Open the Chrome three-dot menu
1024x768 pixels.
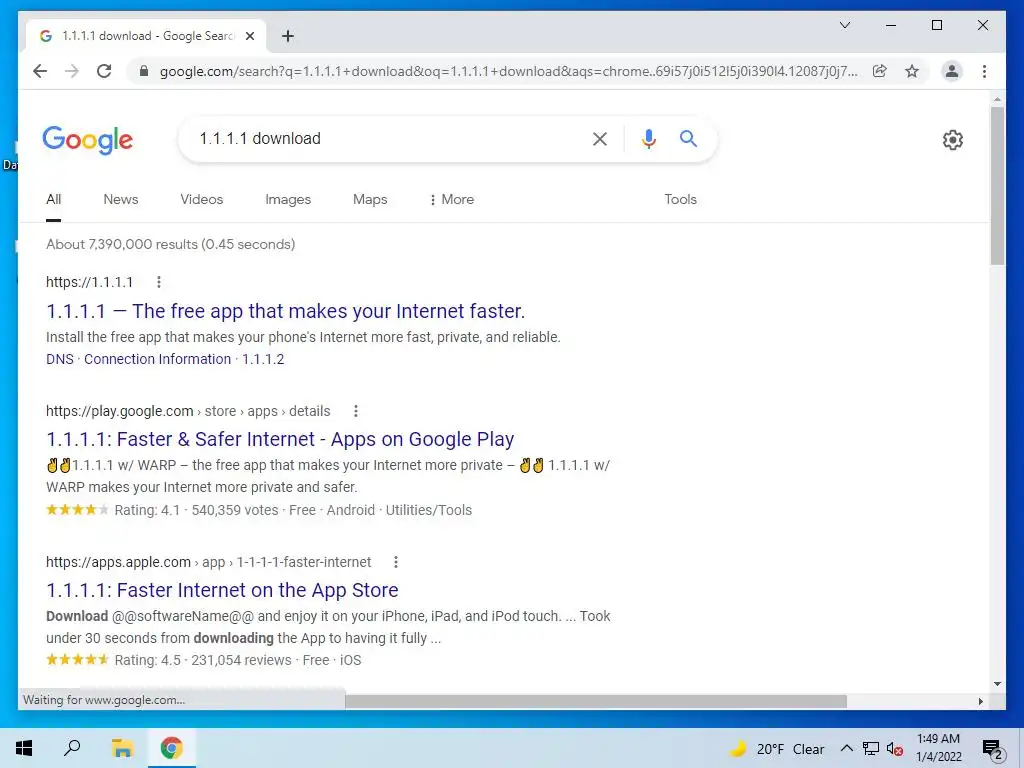click(x=984, y=71)
